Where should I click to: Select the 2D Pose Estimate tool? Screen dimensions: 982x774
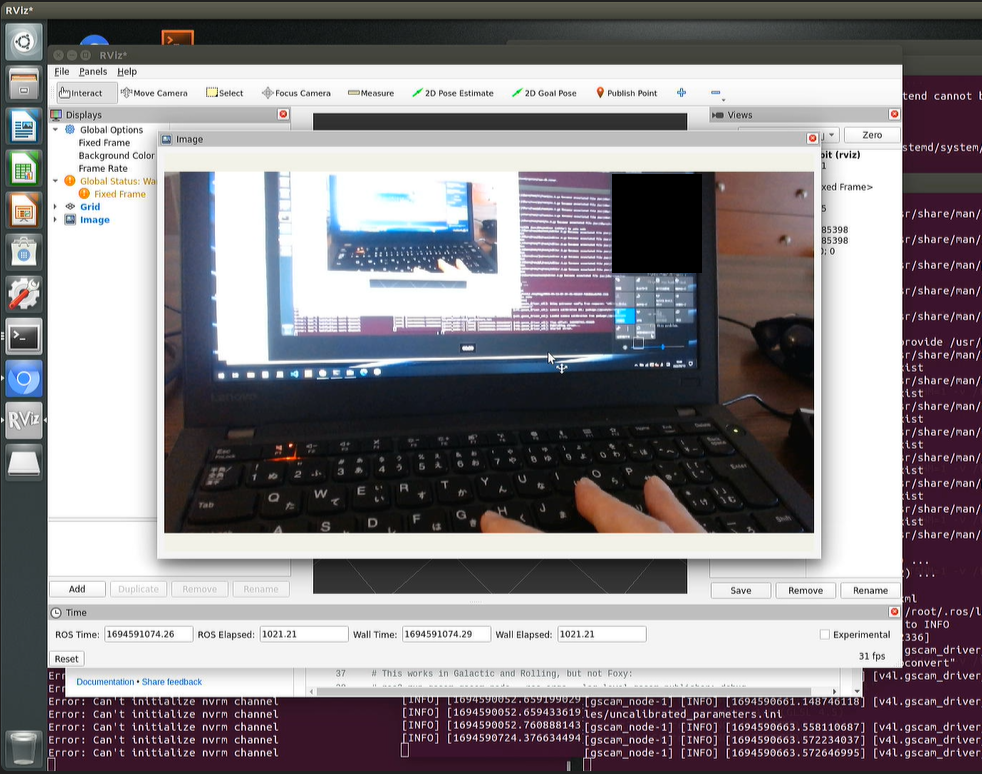coord(453,93)
